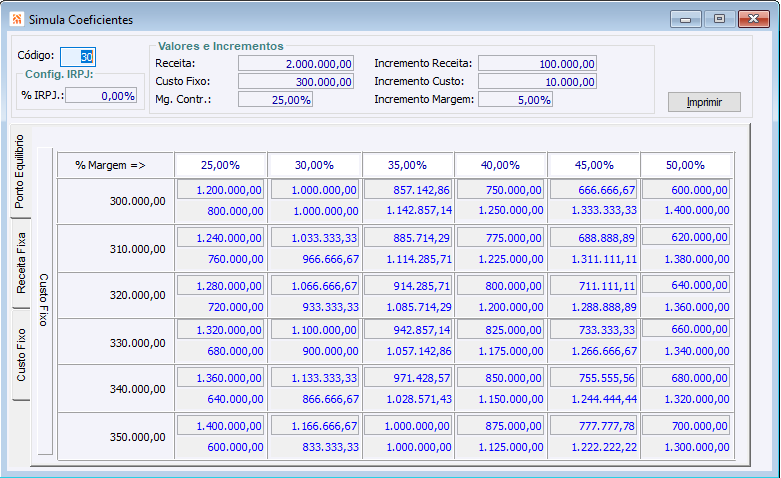The width and height of the screenshot is (781, 478).
Task: Click the cell 775.000,00
Action: coord(500,238)
